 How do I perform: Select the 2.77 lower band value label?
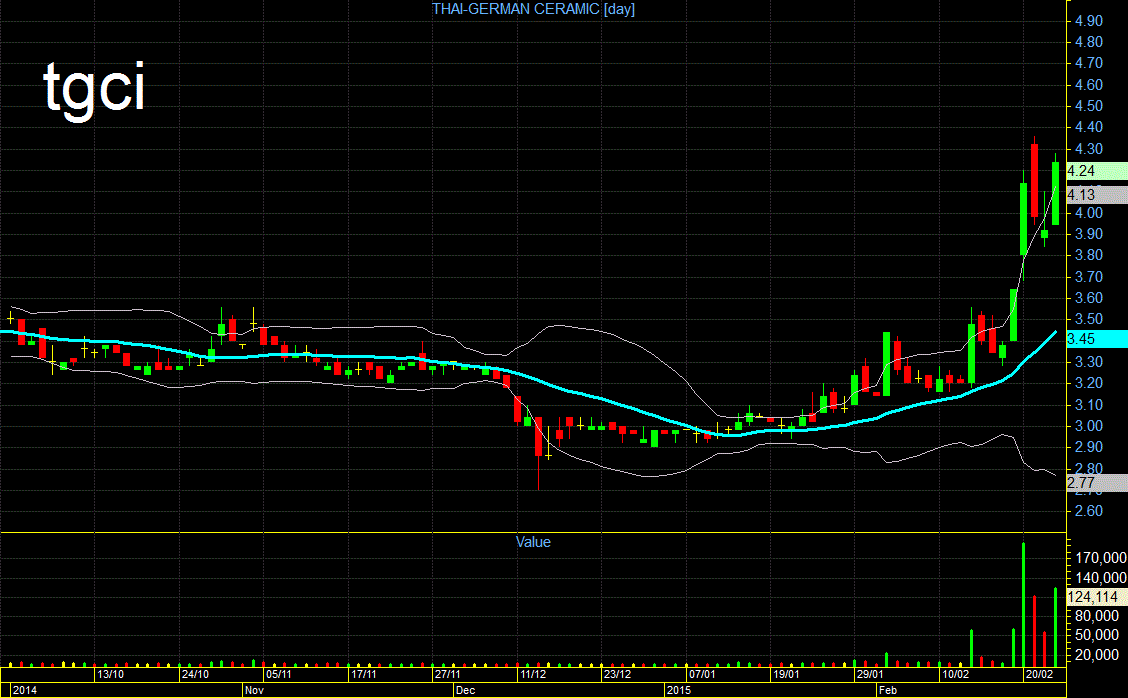1096,483
